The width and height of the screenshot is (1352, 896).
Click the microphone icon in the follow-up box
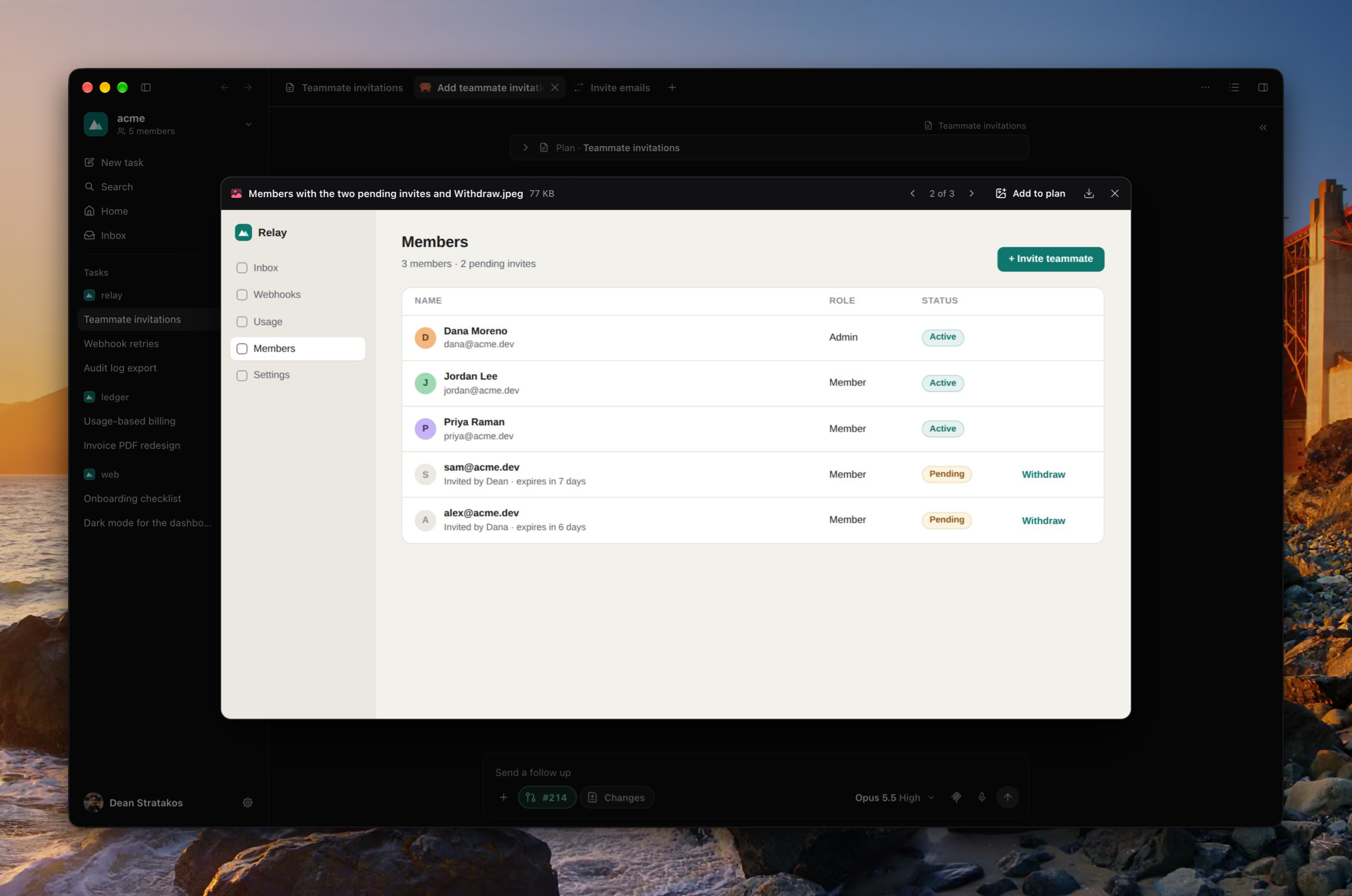pos(982,797)
